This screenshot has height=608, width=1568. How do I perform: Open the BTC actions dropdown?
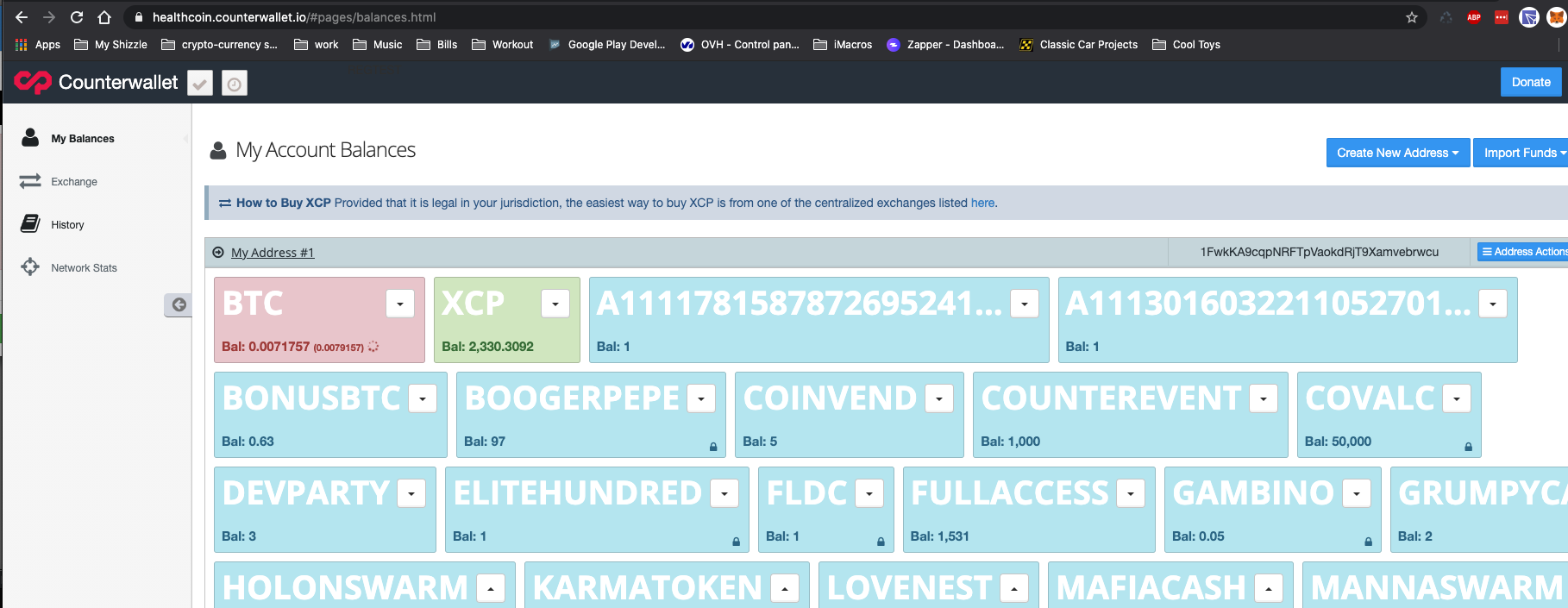400,304
